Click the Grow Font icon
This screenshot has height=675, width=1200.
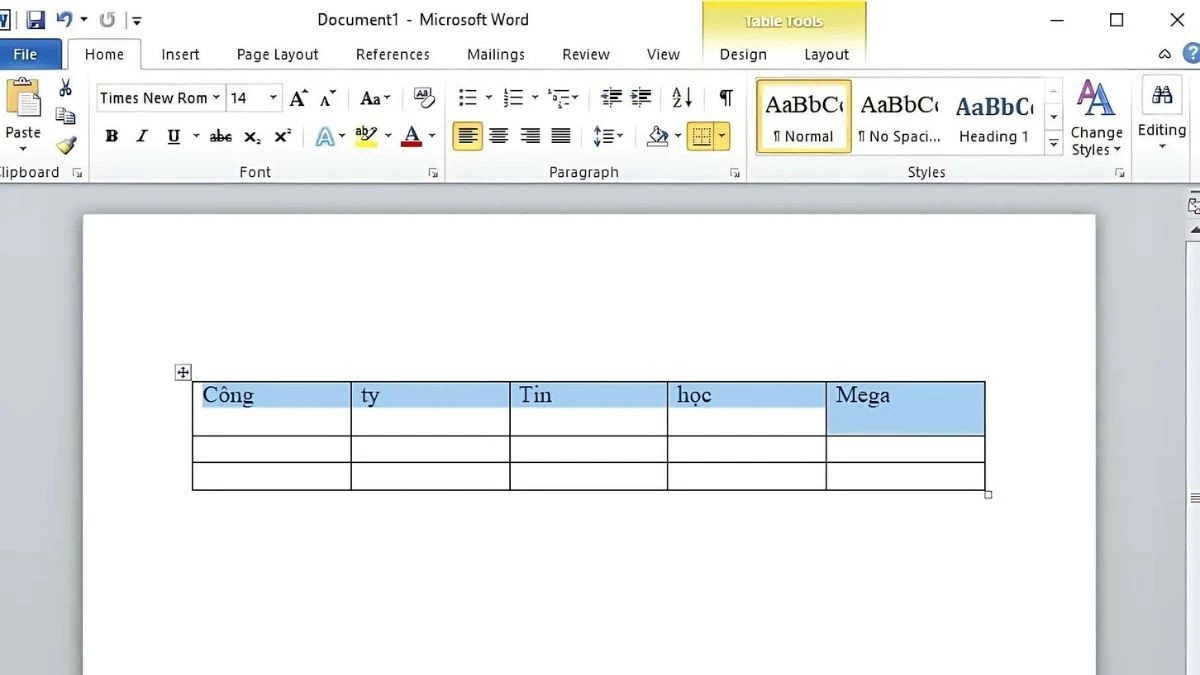point(298,98)
